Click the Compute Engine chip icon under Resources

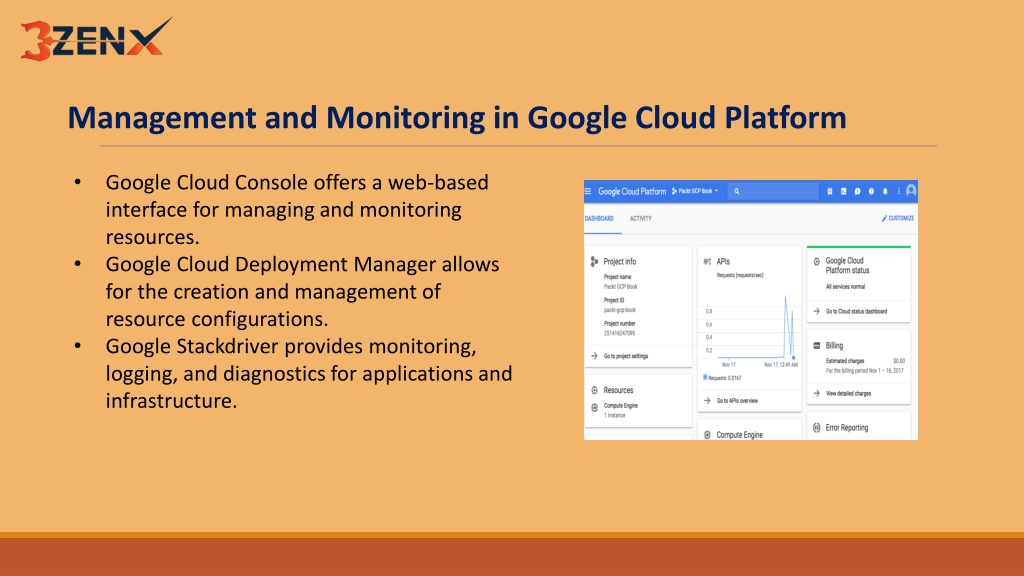coord(594,408)
